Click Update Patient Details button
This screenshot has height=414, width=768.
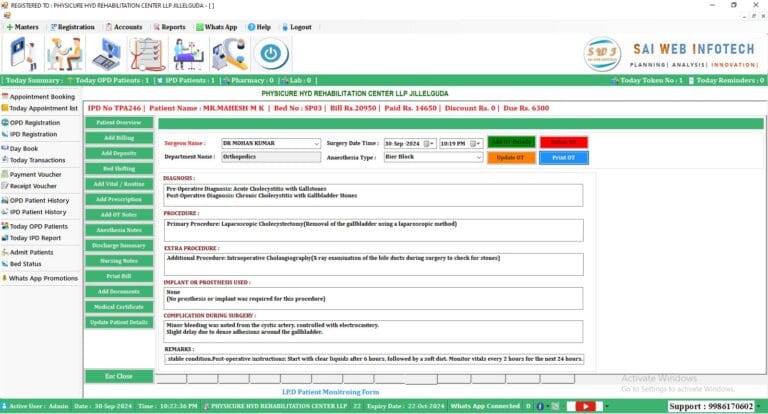coord(119,322)
